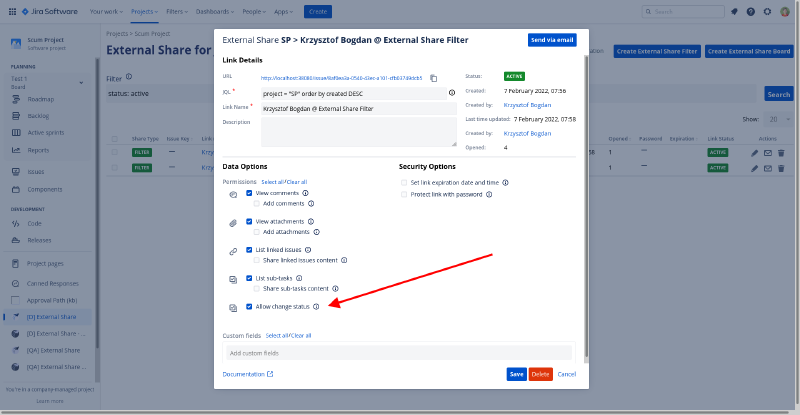Click the Send via email button
The width and height of the screenshot is (800, 415).
click(552, 40)
